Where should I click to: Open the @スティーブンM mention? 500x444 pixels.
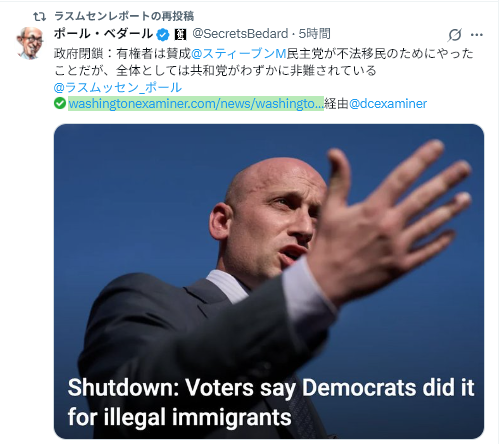coord(239,53)
